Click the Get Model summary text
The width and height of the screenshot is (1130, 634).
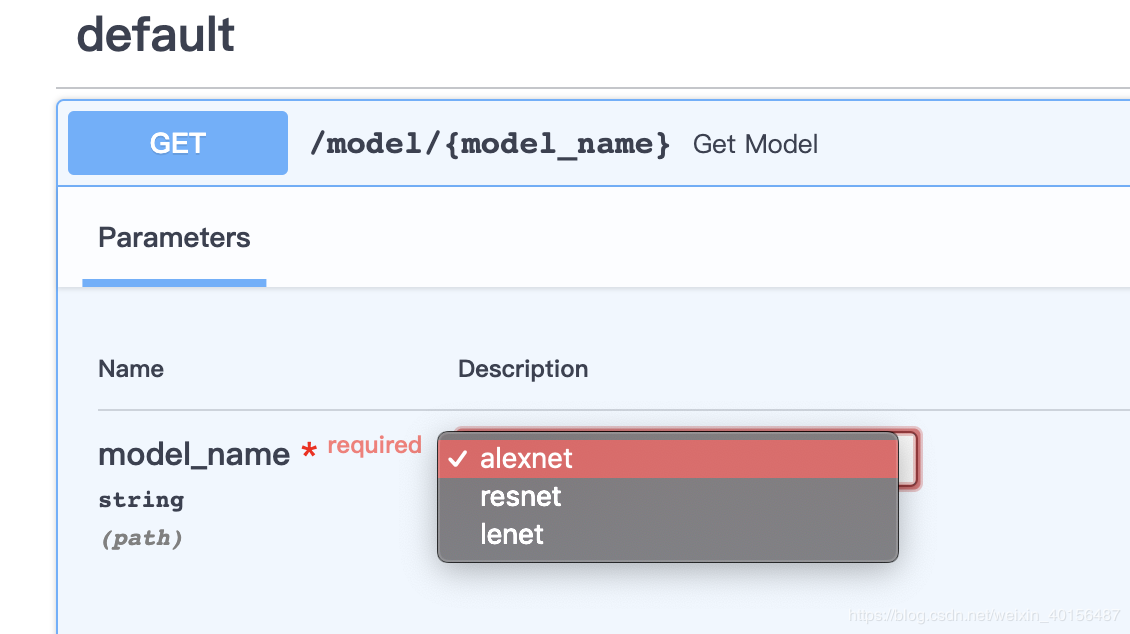(755, 145)
